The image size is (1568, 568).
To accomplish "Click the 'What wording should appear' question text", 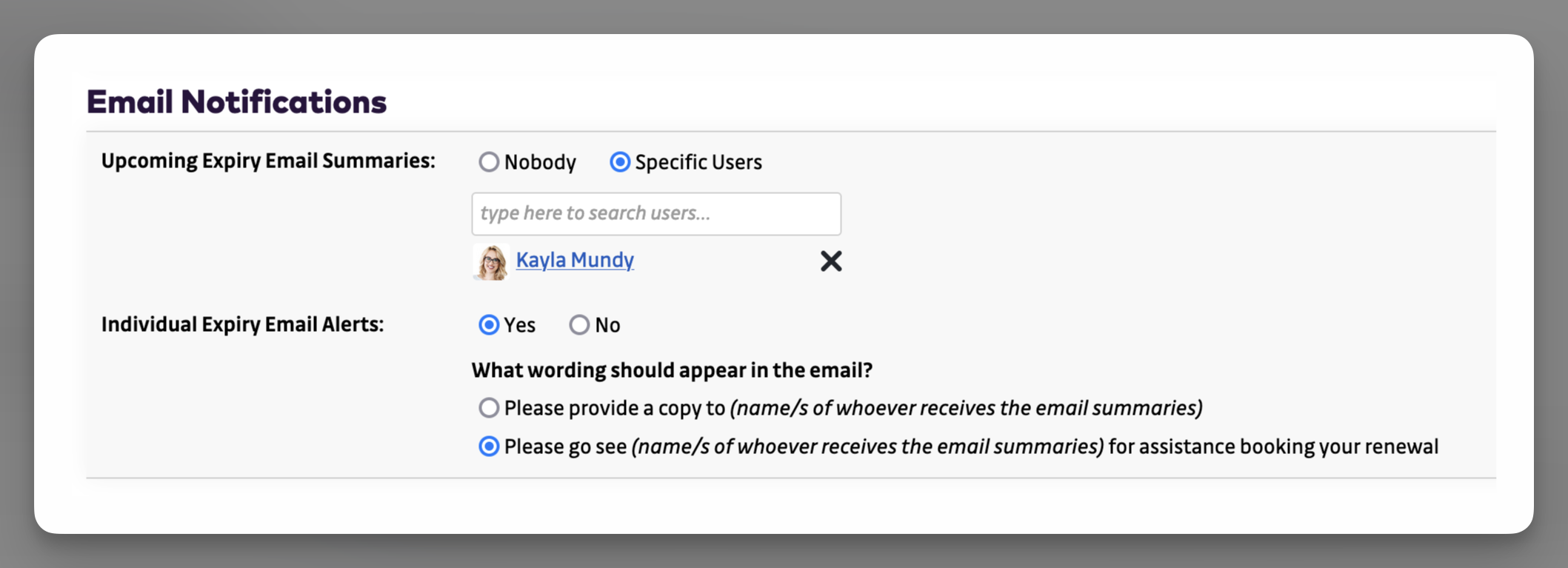I will pos(672,370).
